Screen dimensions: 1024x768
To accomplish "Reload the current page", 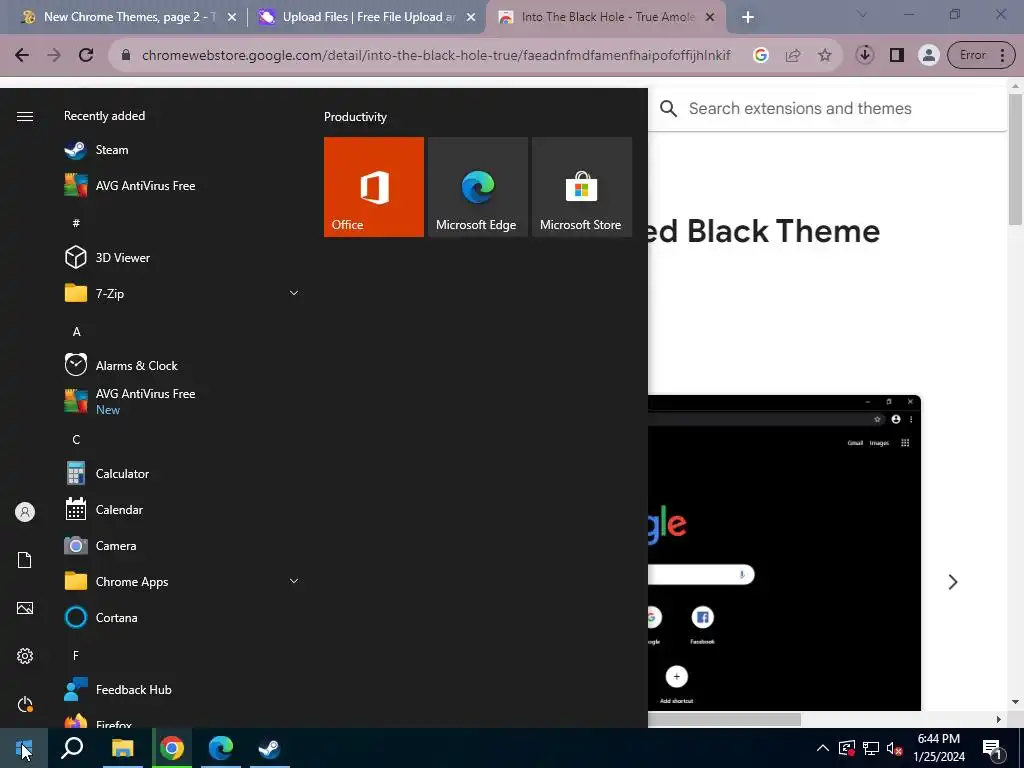I will coord(86,55).
